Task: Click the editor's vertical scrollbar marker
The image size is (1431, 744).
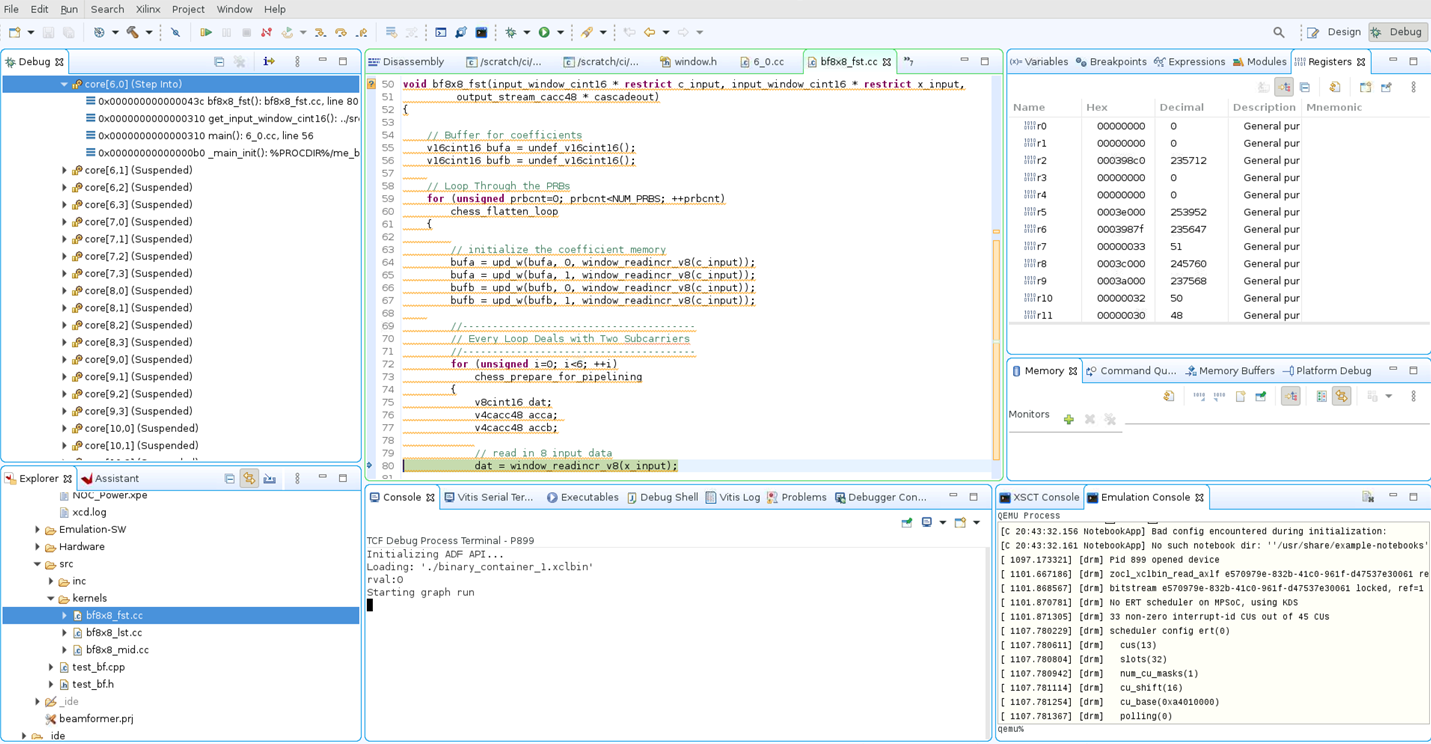Action: (x=996, y=232)
